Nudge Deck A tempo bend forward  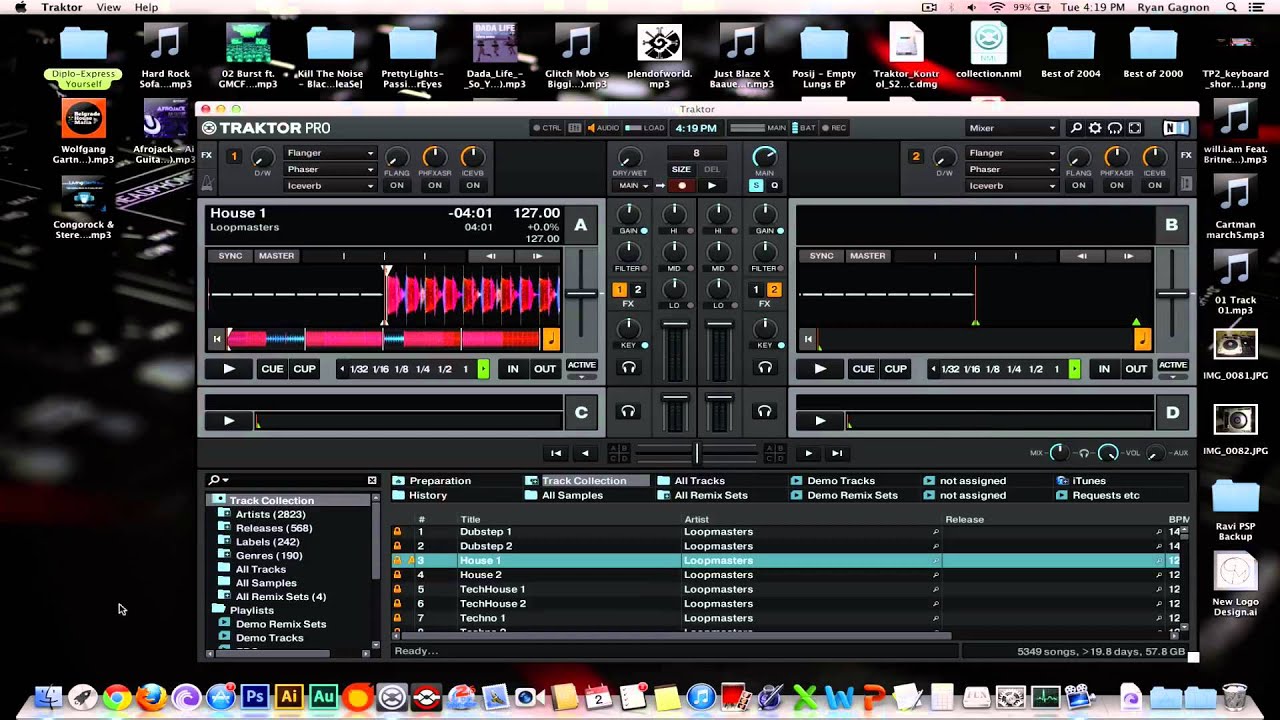(x=537, y=256)
